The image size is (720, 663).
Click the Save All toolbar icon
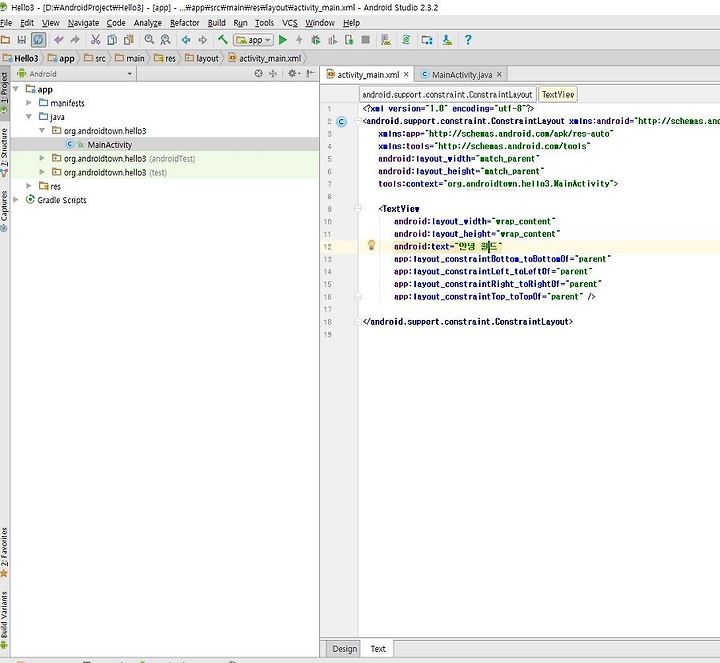click(22, 40)
